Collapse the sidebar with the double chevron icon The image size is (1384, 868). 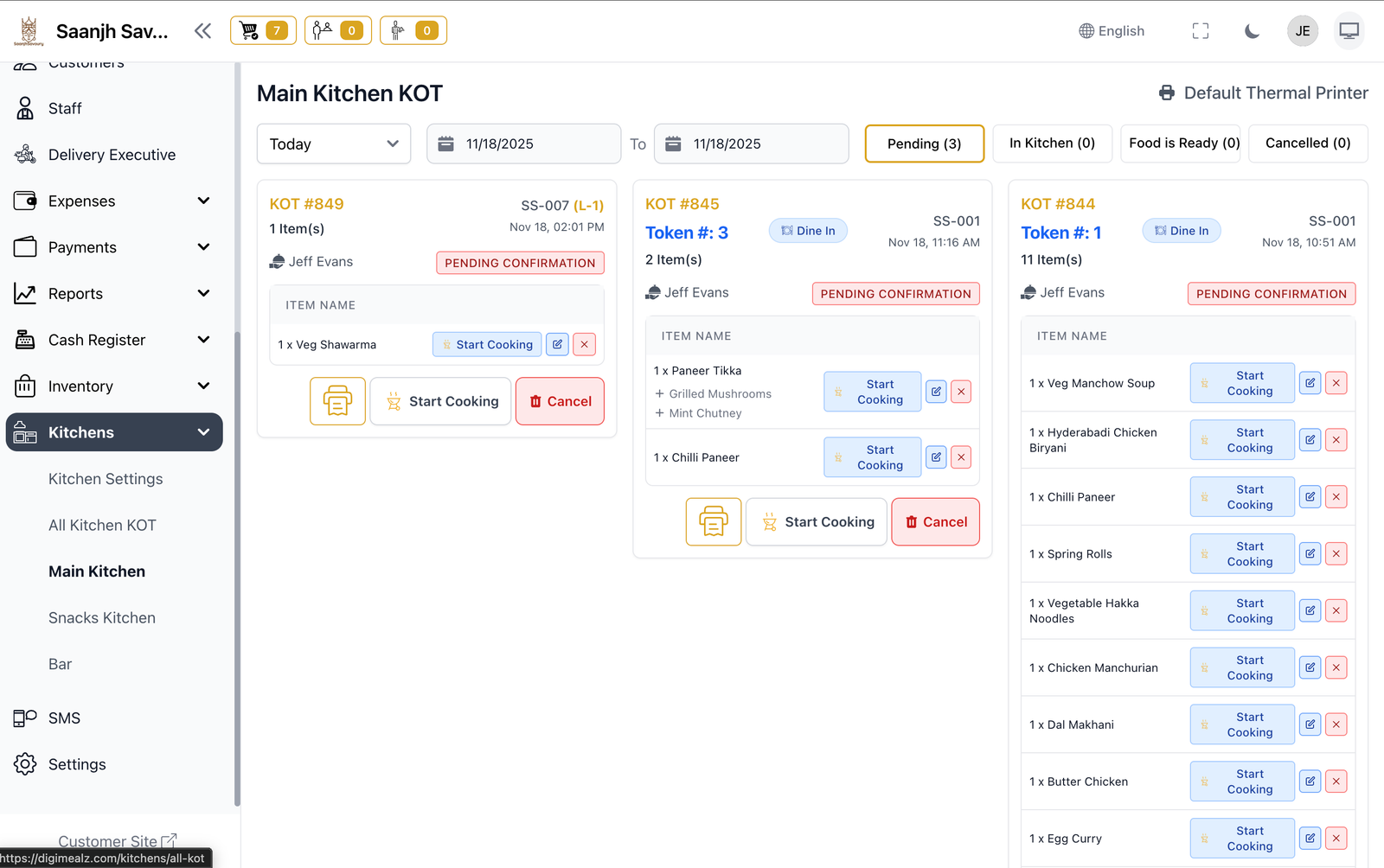click(x=202, y=31)
